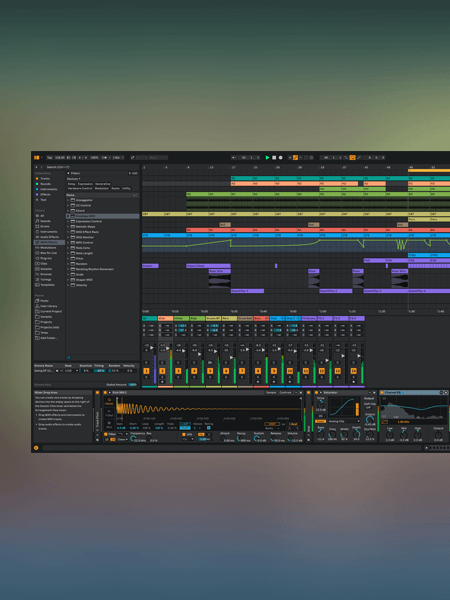Select the Clips icon in Library
Image resolution: width=450 pixels, height=600 pixels.
coord(37,264)
